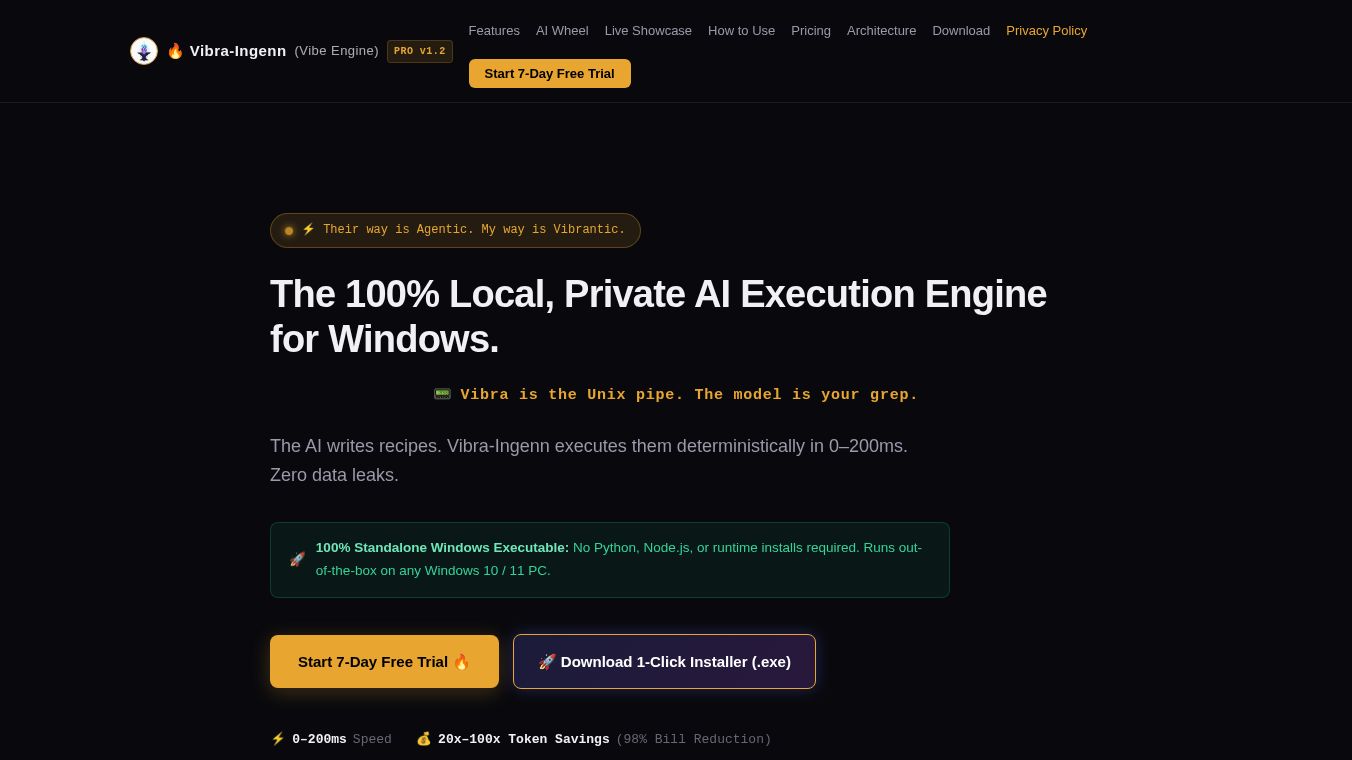Click the glowing dot in the tagline pill
The image size is (1352, 760).
289,231
